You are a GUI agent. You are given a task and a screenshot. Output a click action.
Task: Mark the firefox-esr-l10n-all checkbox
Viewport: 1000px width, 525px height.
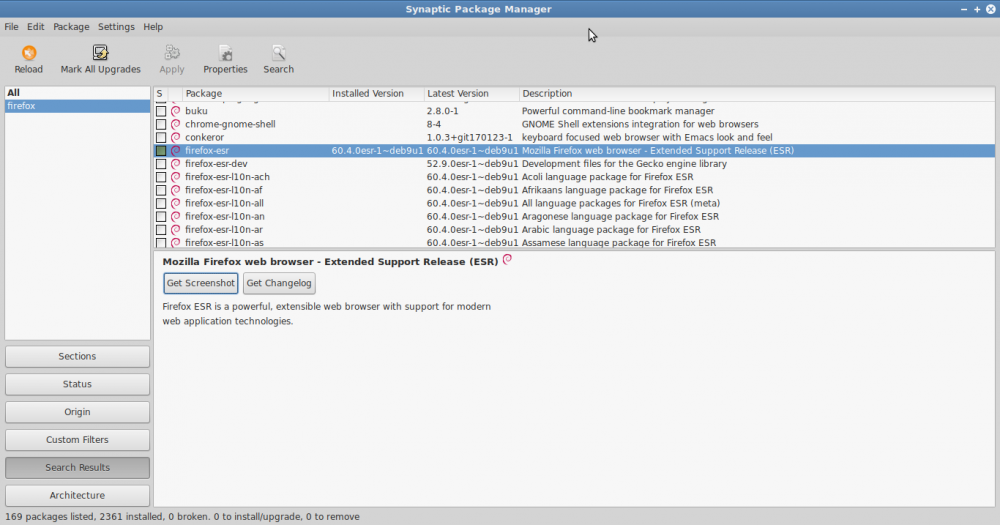[161, 203]
